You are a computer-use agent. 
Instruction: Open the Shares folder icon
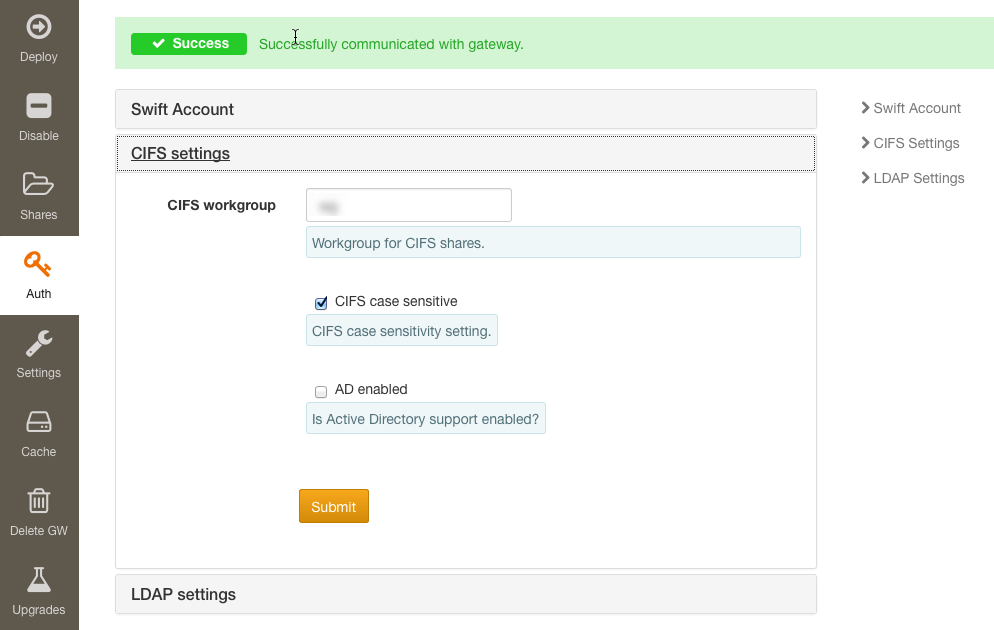[39, 184]
